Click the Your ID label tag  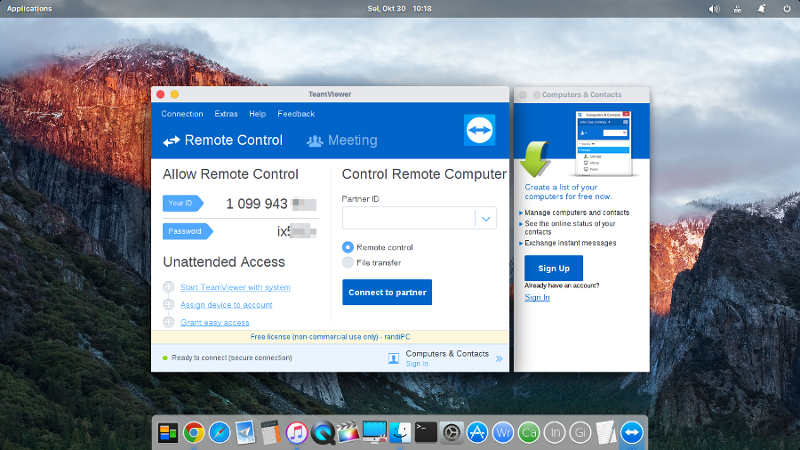pos(183,203)
